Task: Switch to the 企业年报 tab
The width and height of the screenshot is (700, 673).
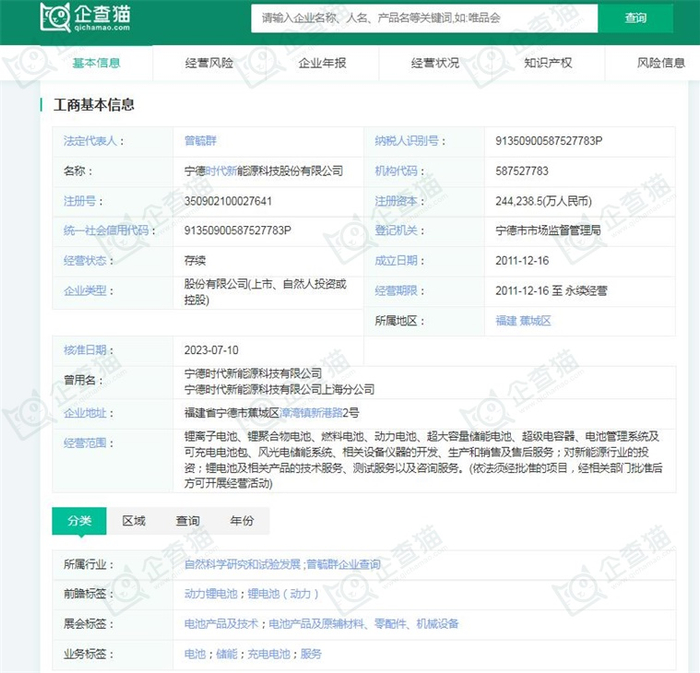Action: pos(322,63)
